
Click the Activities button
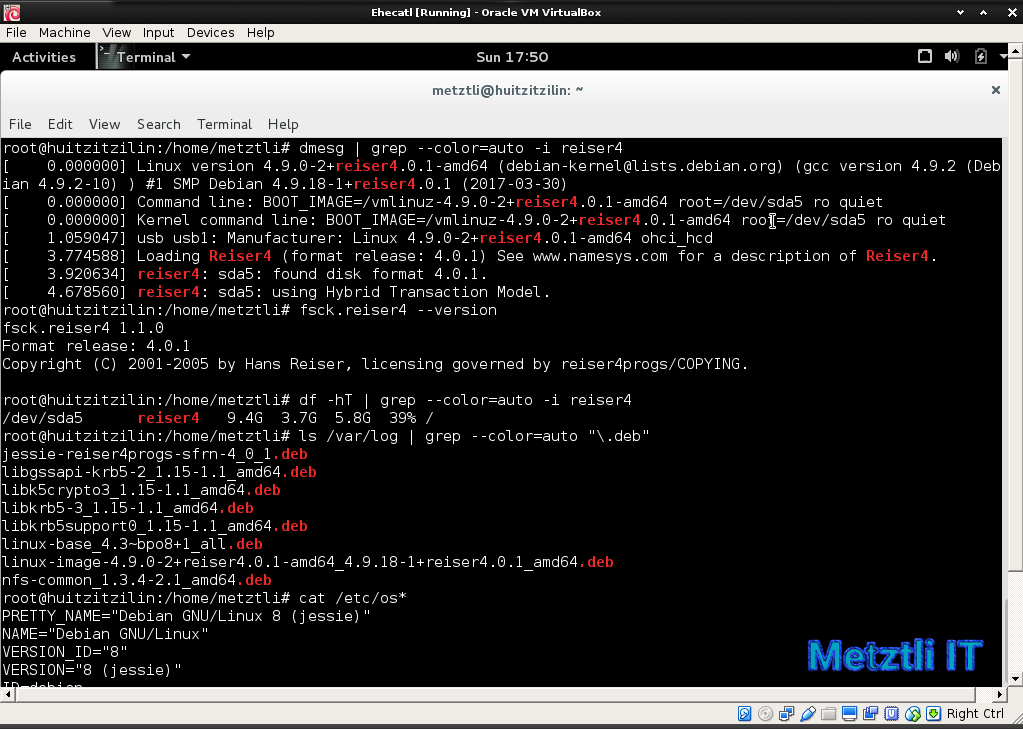(44, 57)
